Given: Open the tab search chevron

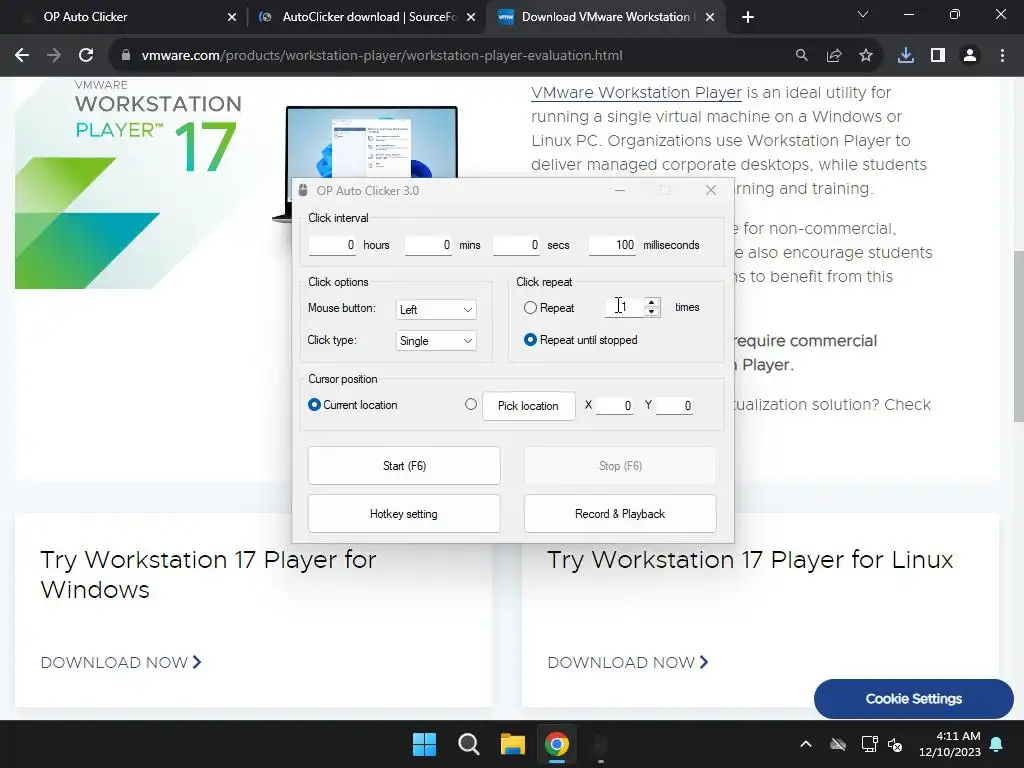Looking at the screenshot, I should (863, 14).
